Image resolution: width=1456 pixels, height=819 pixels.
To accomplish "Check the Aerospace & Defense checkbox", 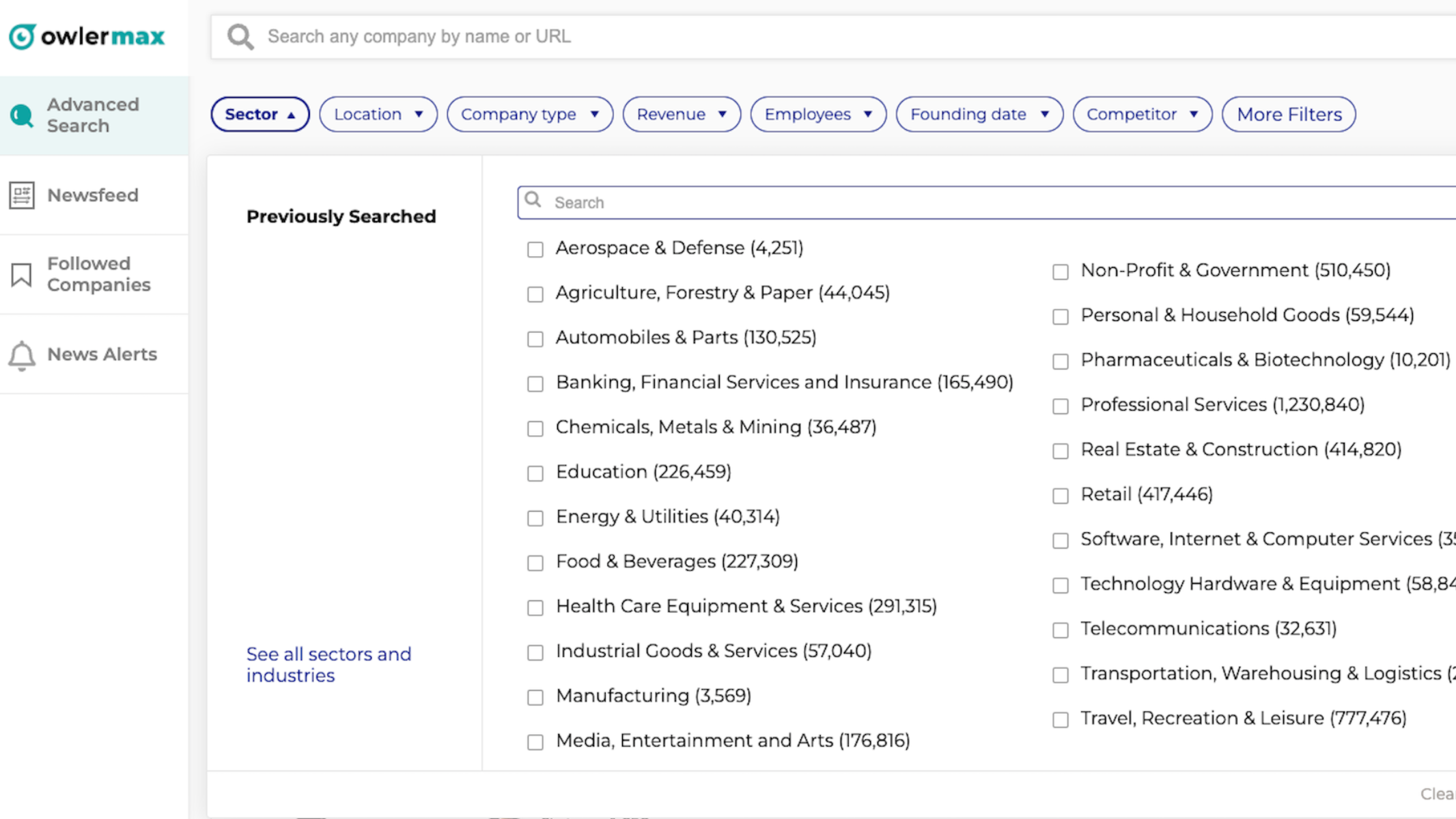I will pyautogui.click(x=535, y=249).
